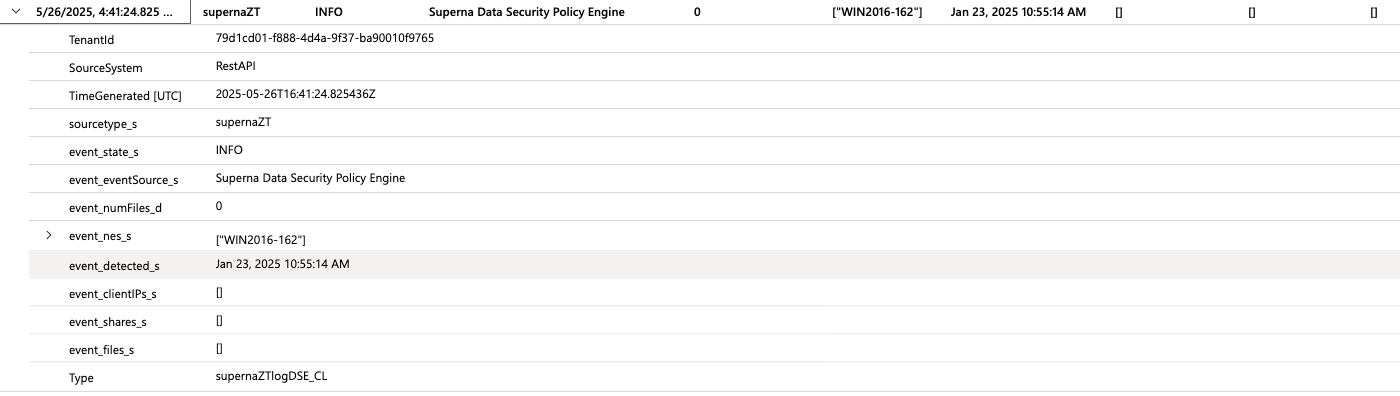This screenshot has height=396, width=1400.
Task: Select the ["WIN2016-162"] value in details
Action: [260, 240]
